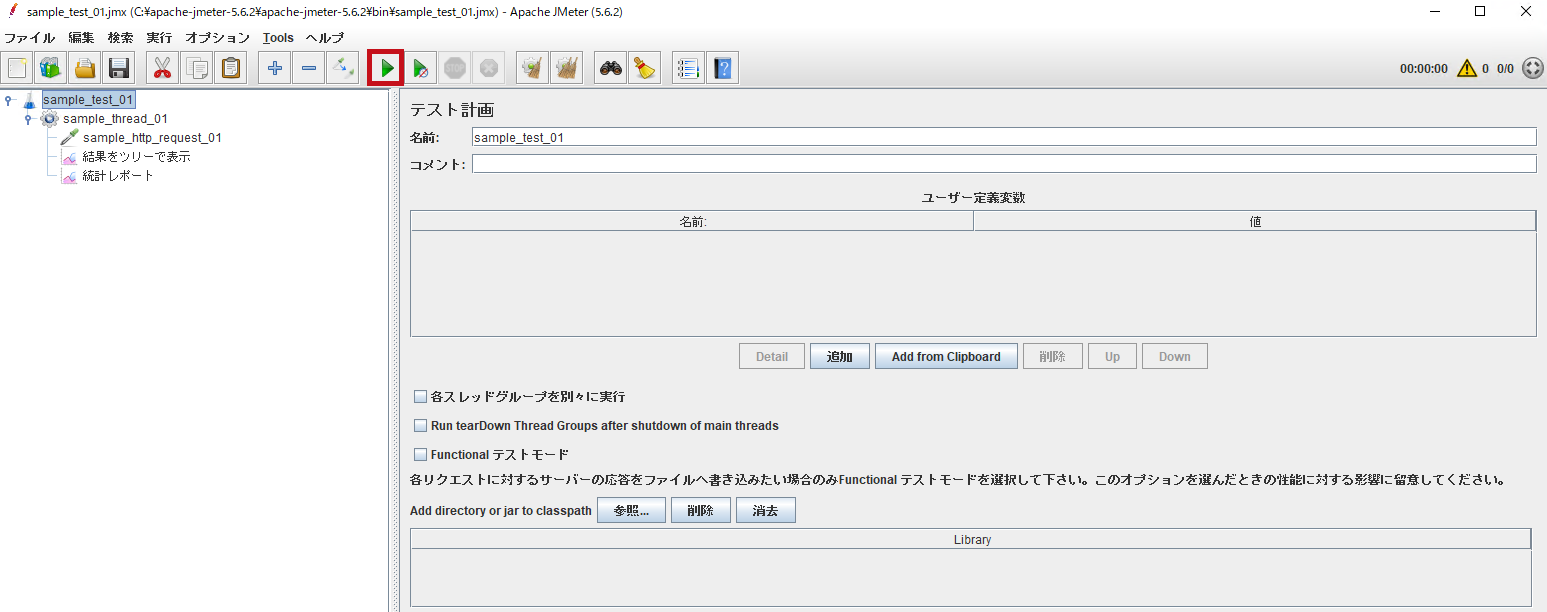This screenshot has width=1547, height=612.
Task: Collapse the sample_test_01 tree node handle
Action: 9,100
